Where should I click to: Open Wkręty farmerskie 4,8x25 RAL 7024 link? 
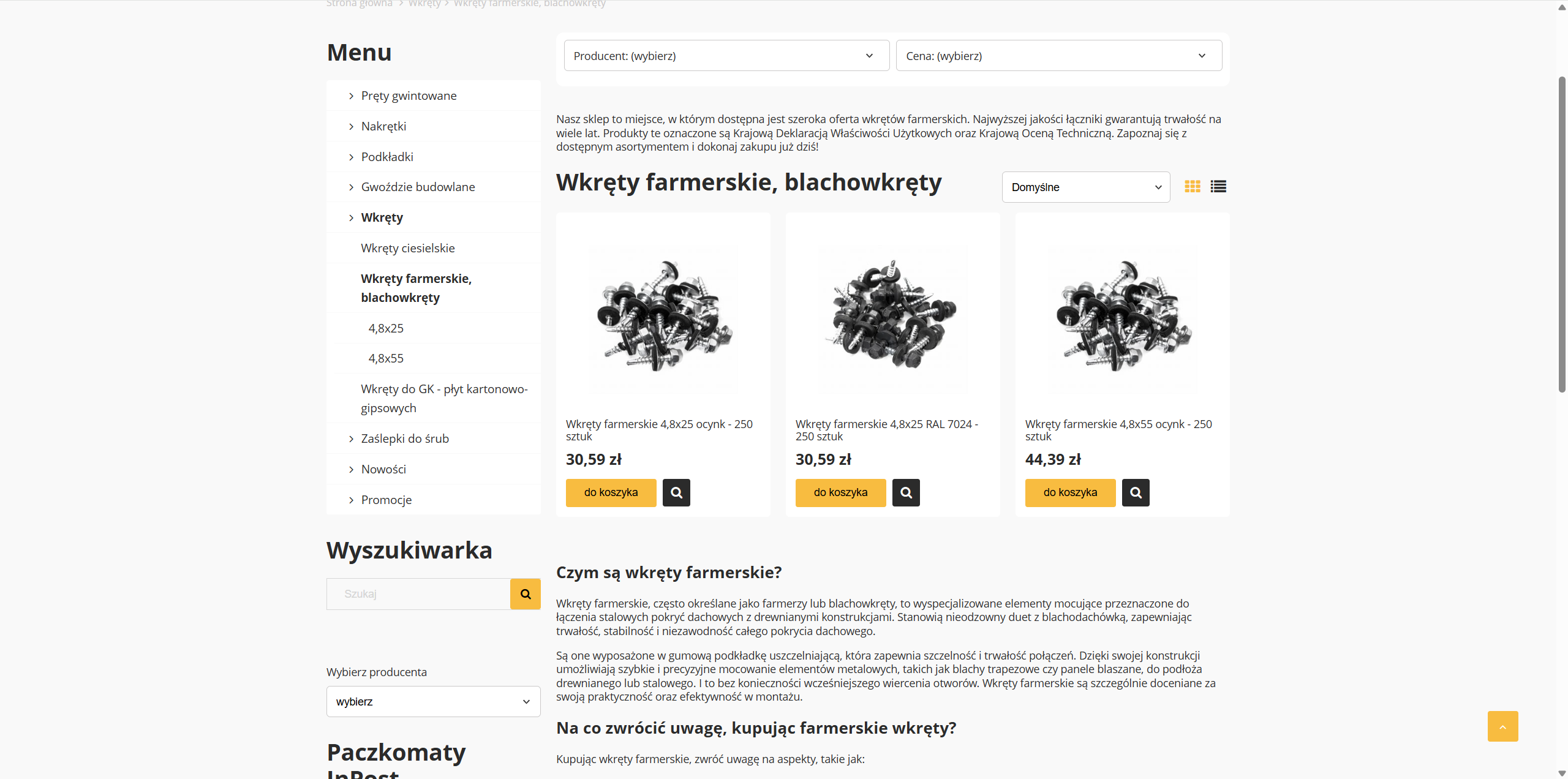pyautogui.click(x=886, y=430)
